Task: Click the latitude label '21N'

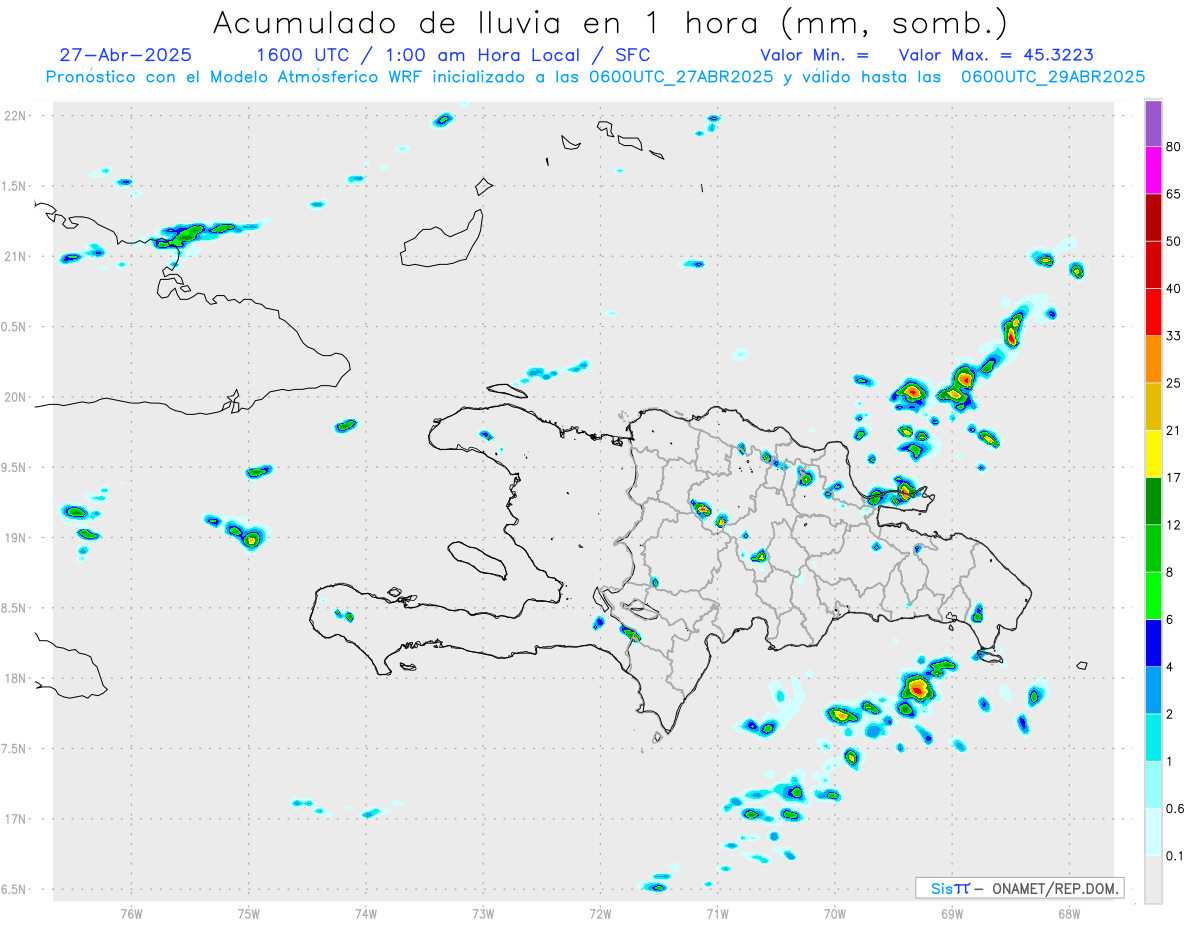Action: (x=17, y=256)
